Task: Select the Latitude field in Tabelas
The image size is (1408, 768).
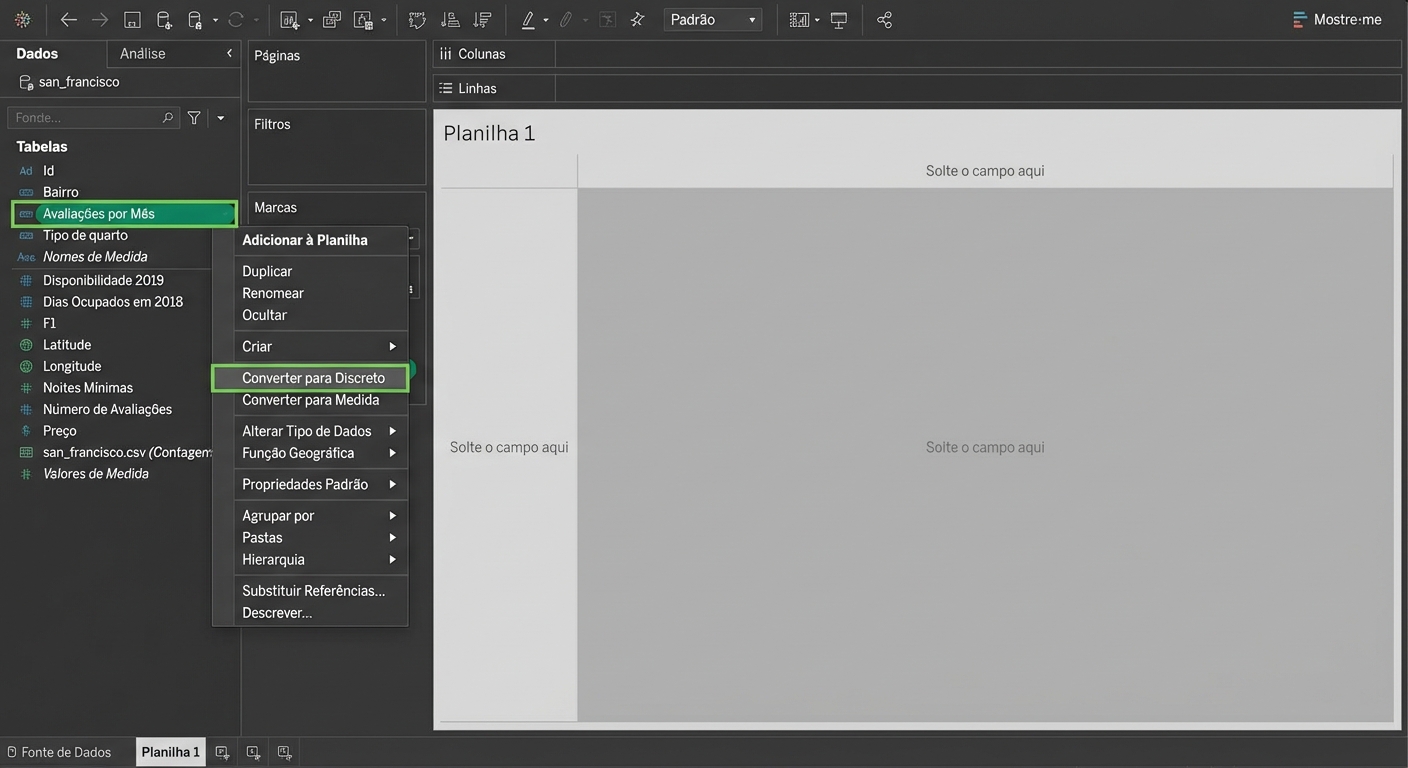Action: tap(67, 345)
